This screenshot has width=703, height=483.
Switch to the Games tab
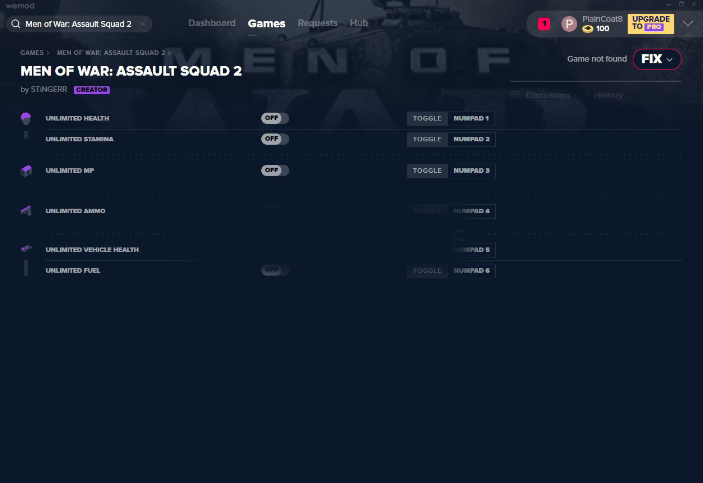[266, 23]
